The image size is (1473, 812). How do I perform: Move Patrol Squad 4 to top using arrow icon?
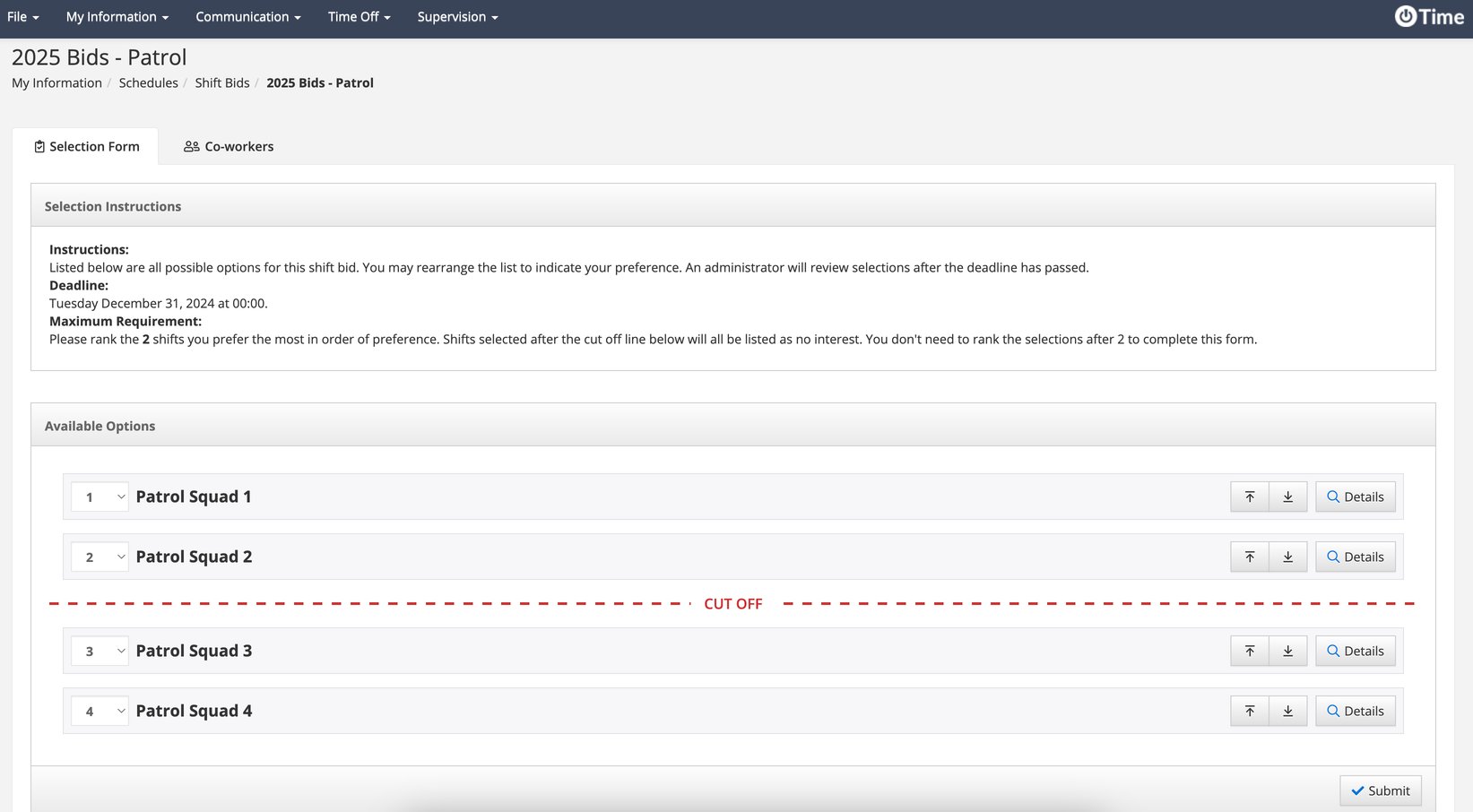1249,710
